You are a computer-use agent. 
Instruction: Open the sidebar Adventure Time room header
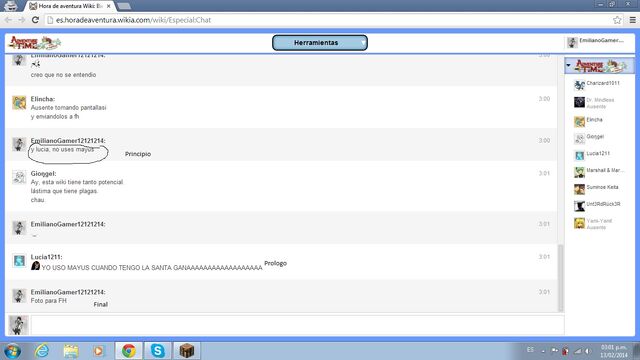coord(600,66)
